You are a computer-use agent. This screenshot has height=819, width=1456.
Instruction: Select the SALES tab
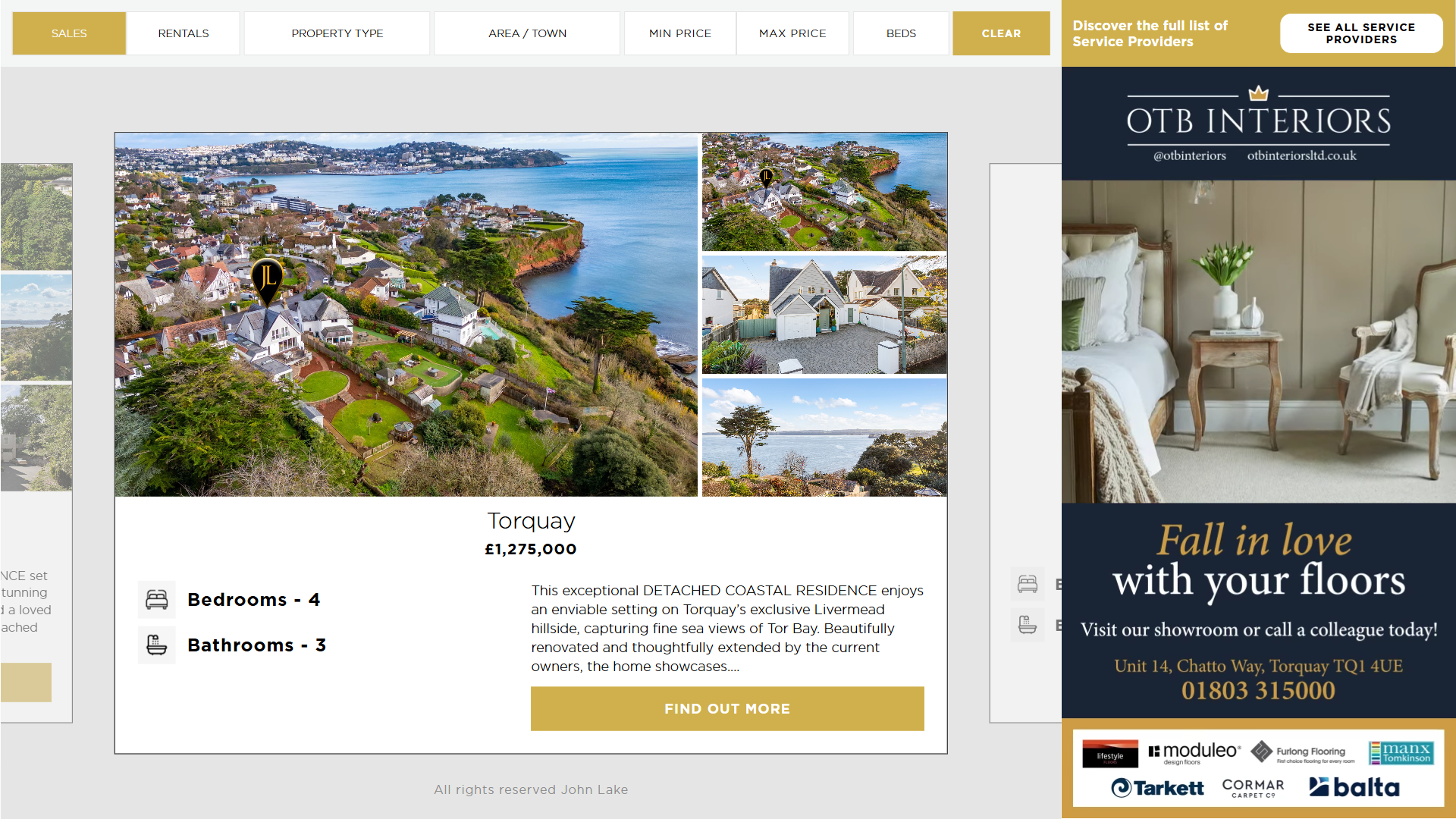tap(69, 33)
